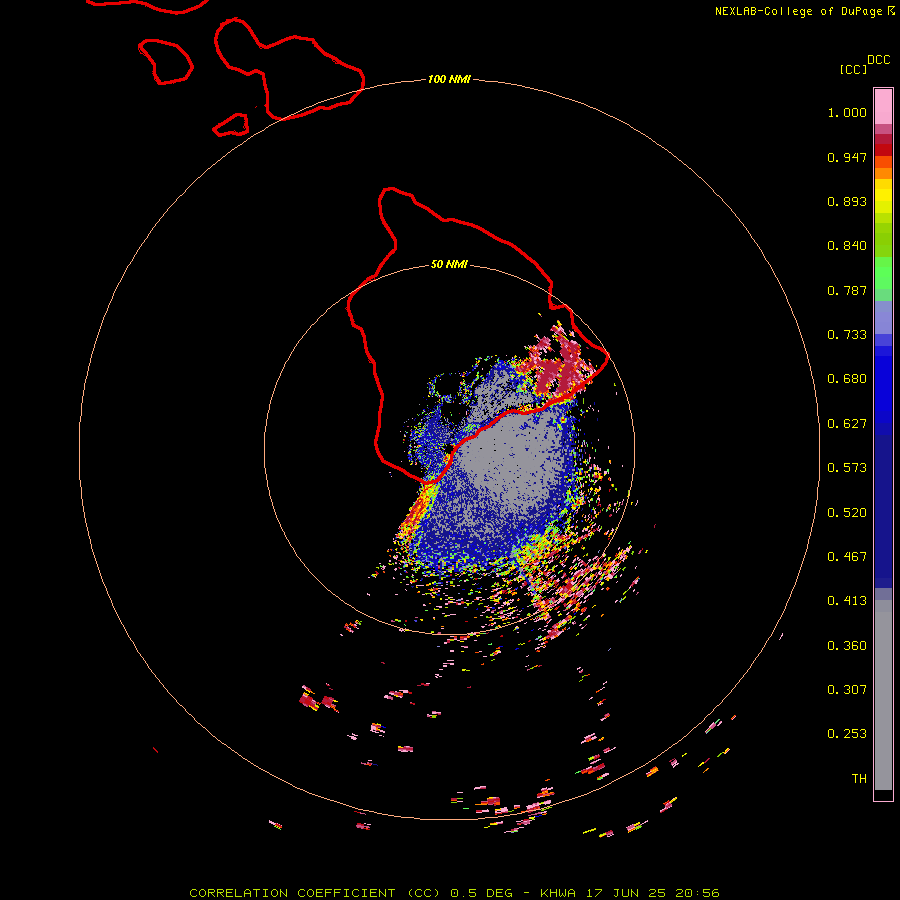
Task: Click the 0.627 scale value
Action: click(847, 424)
